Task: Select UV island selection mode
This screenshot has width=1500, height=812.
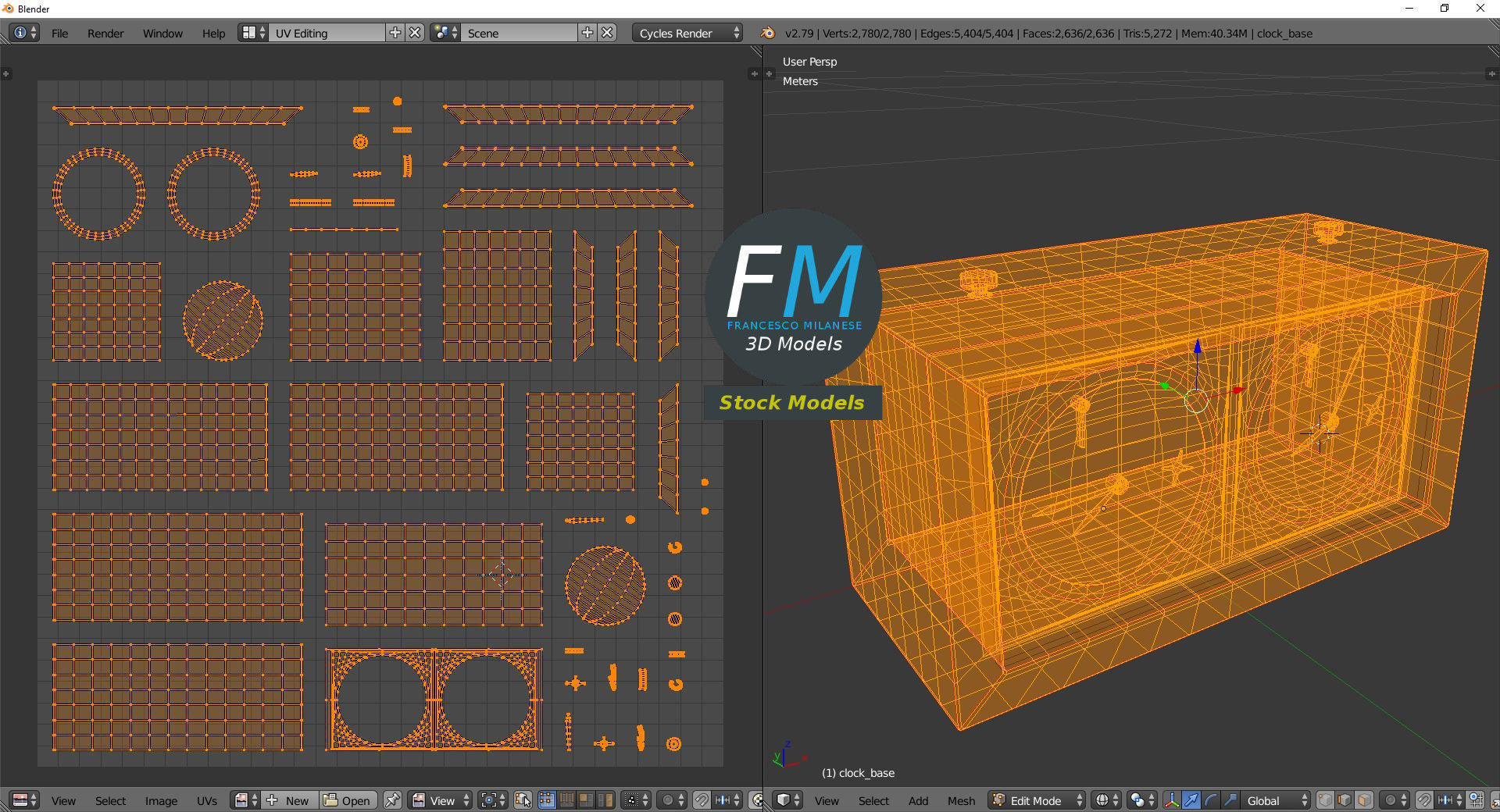Action: [605, 800]
